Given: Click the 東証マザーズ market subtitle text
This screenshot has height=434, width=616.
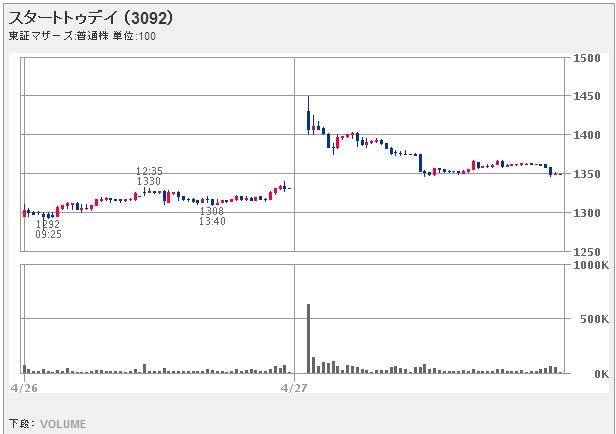Looking at the screenshot, I should point(82,36).
